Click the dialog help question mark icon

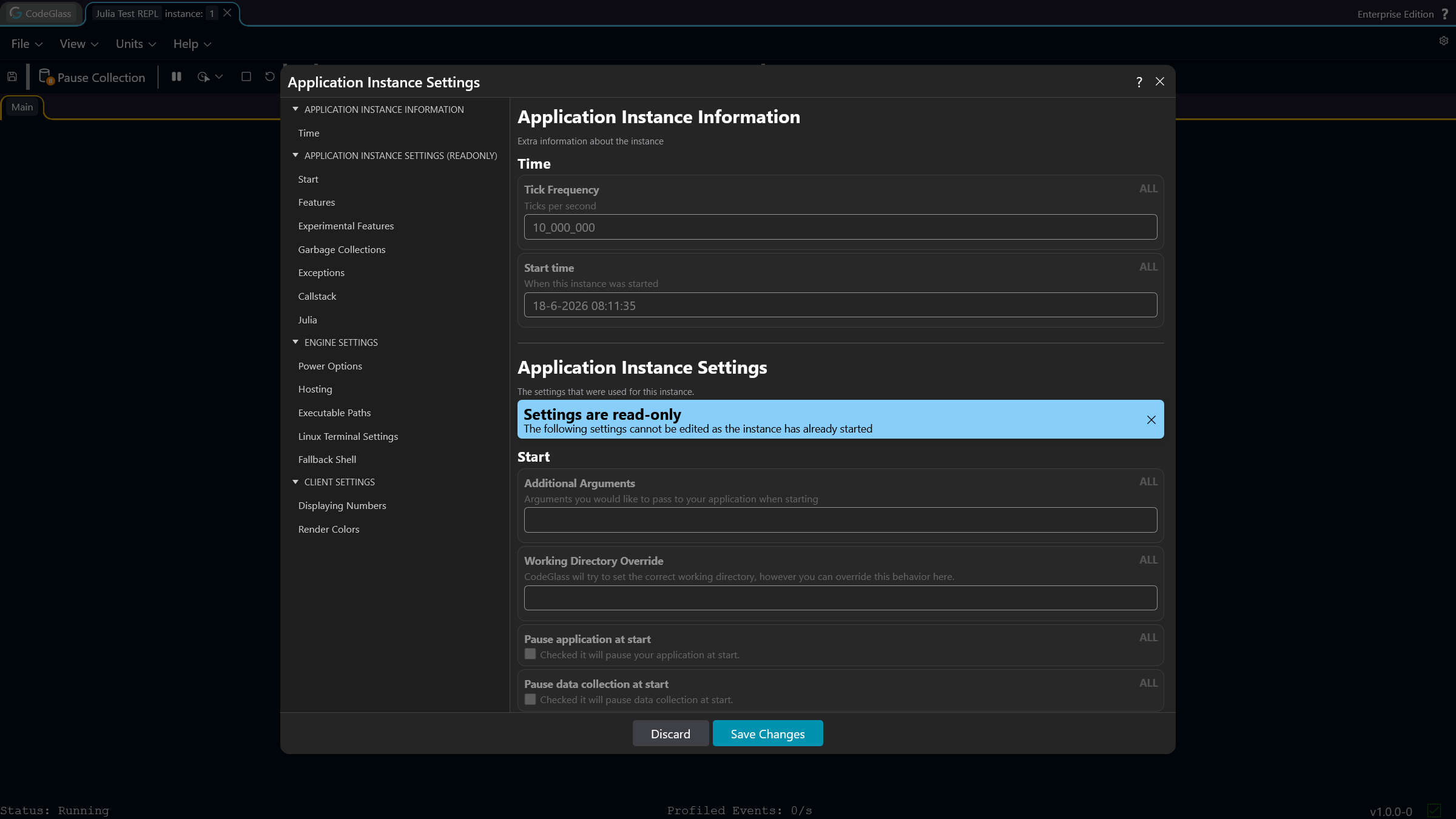[1139, 82]
